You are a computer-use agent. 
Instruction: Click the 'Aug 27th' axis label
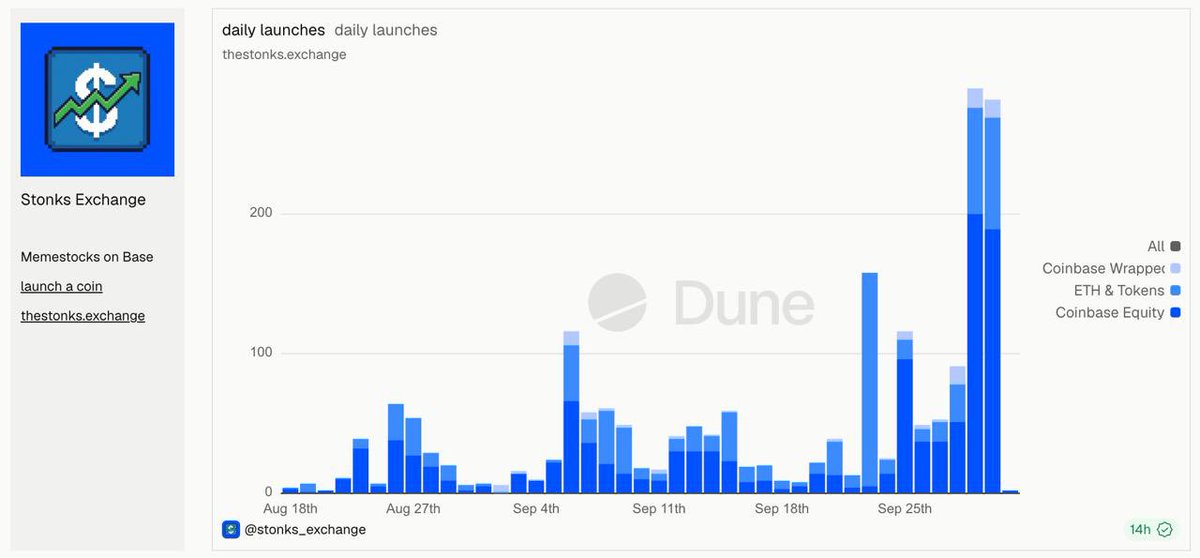pyautogui.click(x=413, y=509)
